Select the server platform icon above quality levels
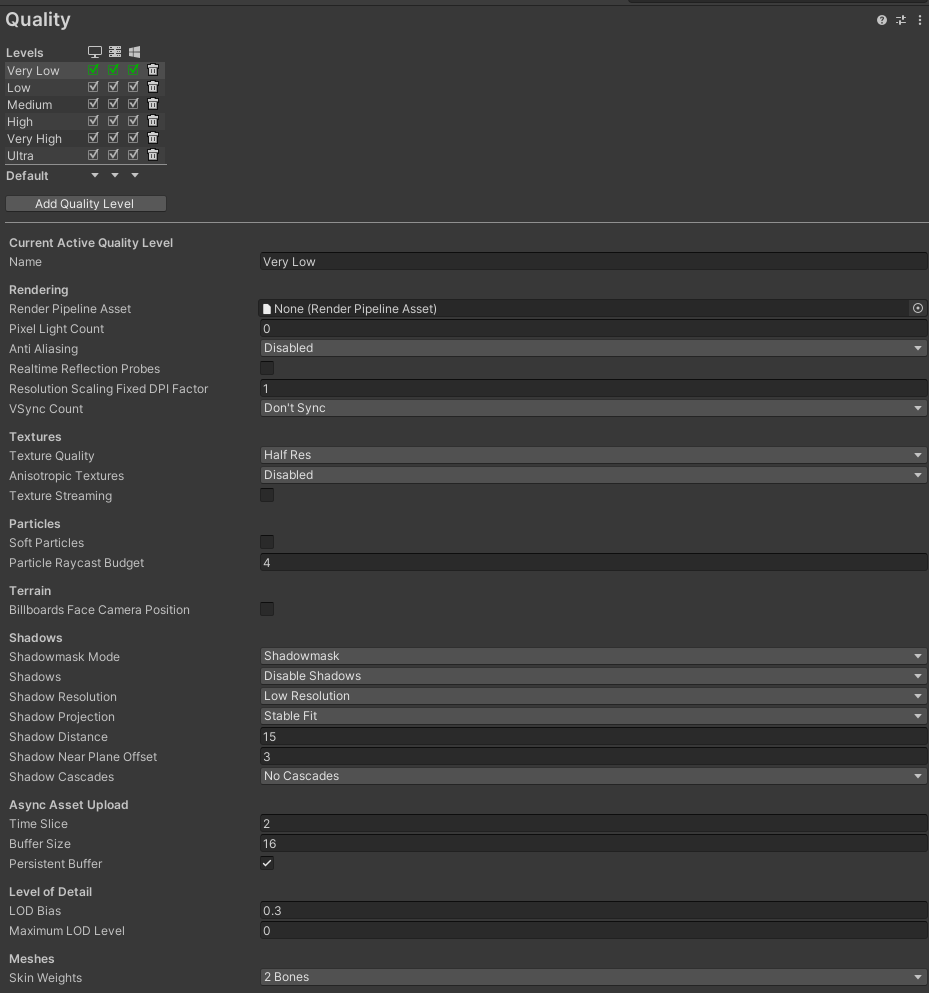This screenshot has width=929, height=993. (114, 51)
